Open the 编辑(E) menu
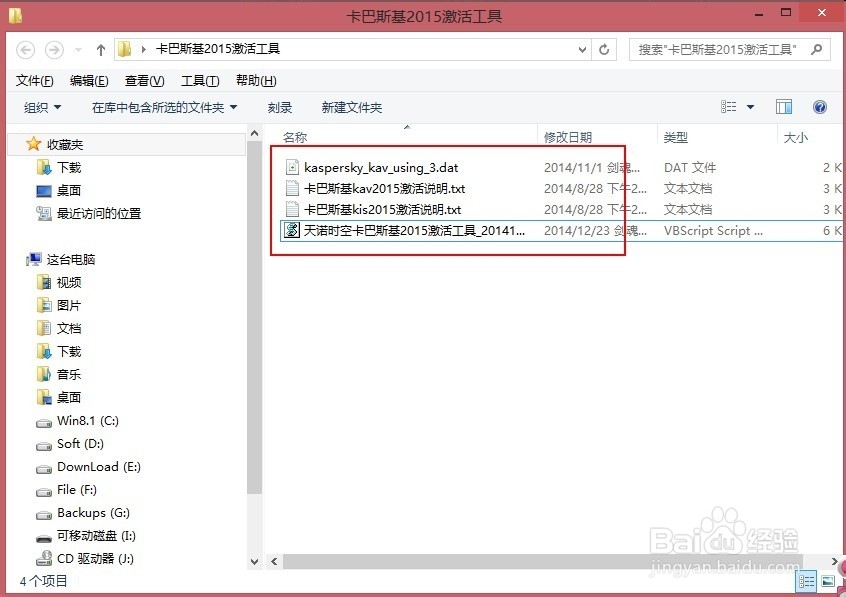 tap(89, 80)
